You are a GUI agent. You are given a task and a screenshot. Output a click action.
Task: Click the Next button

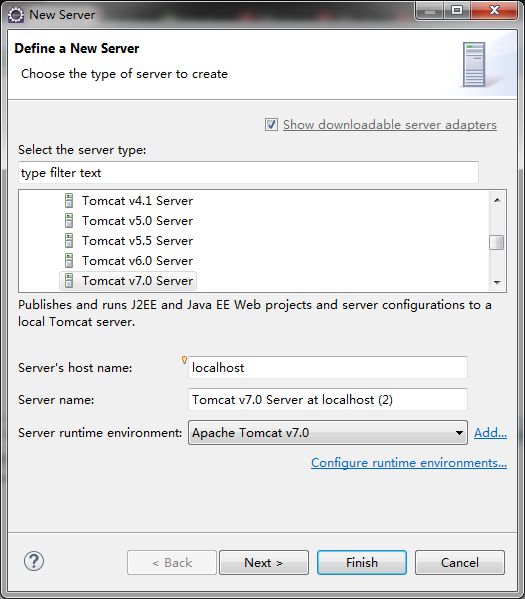tap(264, 562)
